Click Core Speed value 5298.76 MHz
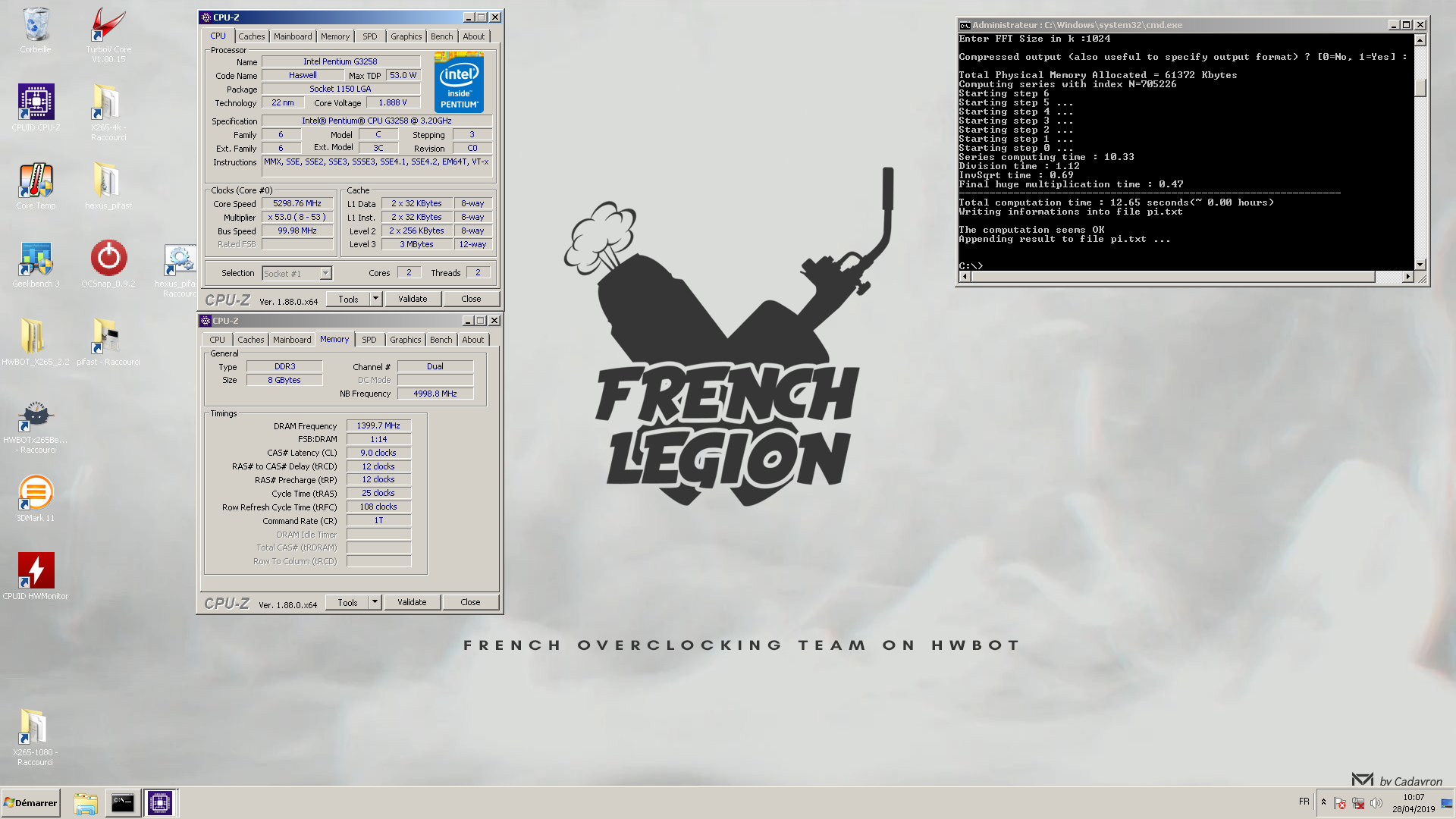Viewport: 1456px width, 819px height. [297, 204]
